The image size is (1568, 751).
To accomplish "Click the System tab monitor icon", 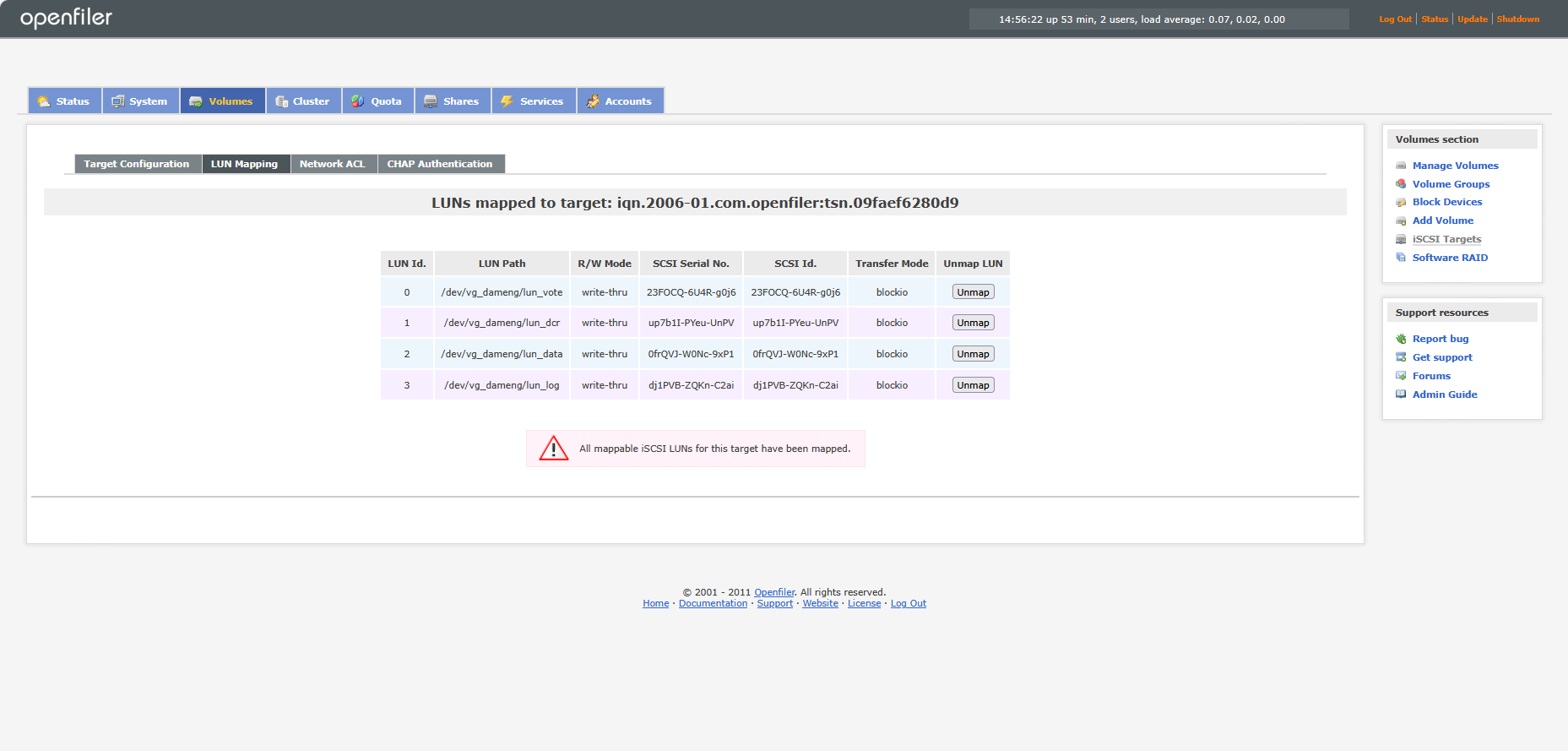I will (118, 101).
